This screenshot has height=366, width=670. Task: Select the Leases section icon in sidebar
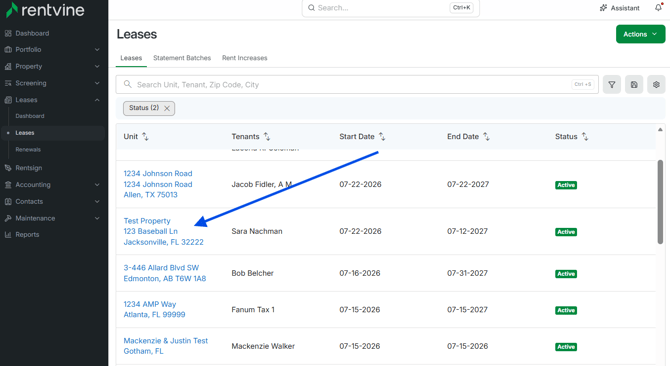click(x=8, y=100)
